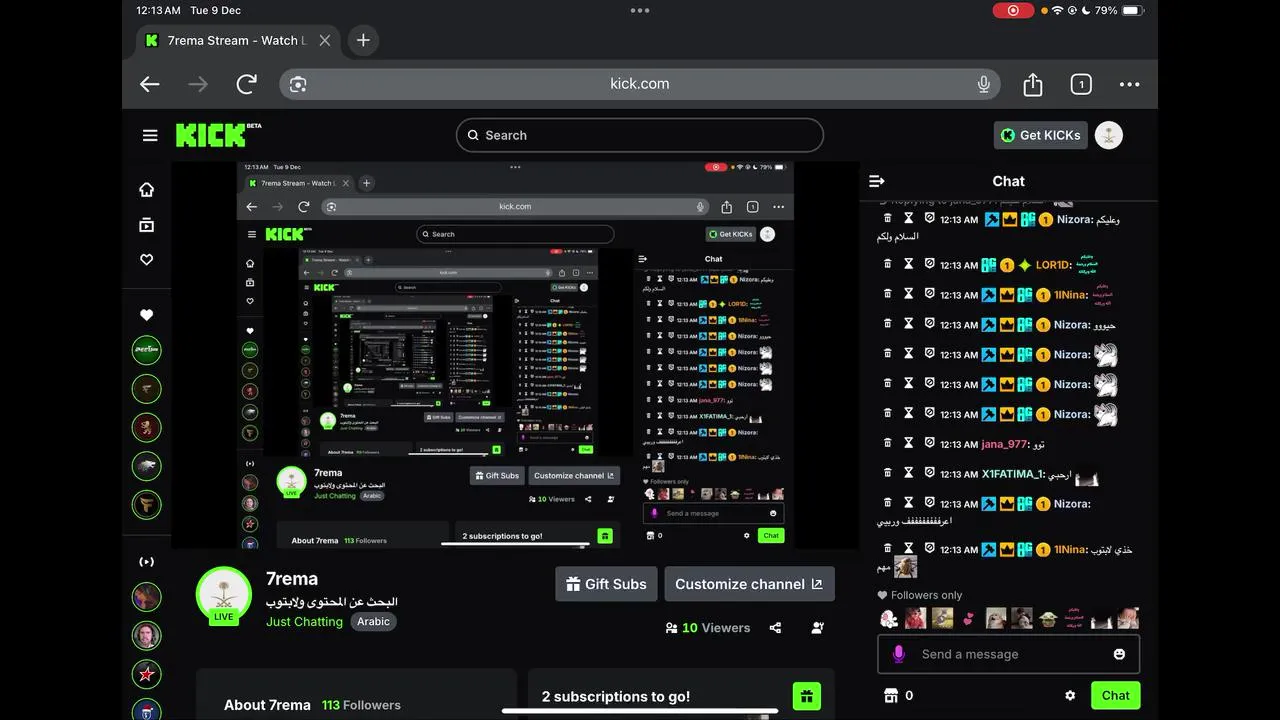Viewport: 1280px width, 720px height.
Task: Pick the white bunny emote in the quick emote bar
Action: point(889,618)
